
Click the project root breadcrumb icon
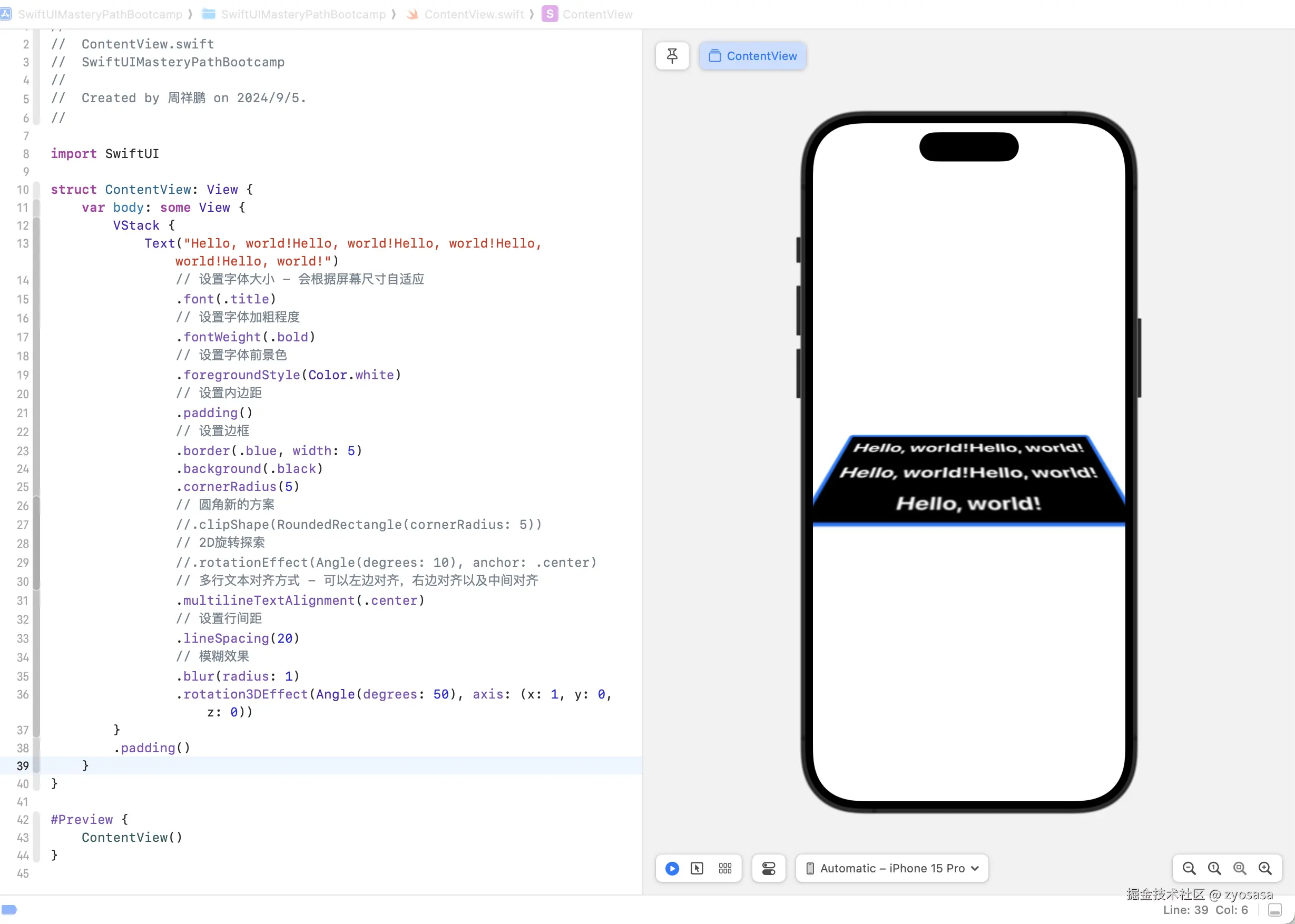[x=6, y=14]
